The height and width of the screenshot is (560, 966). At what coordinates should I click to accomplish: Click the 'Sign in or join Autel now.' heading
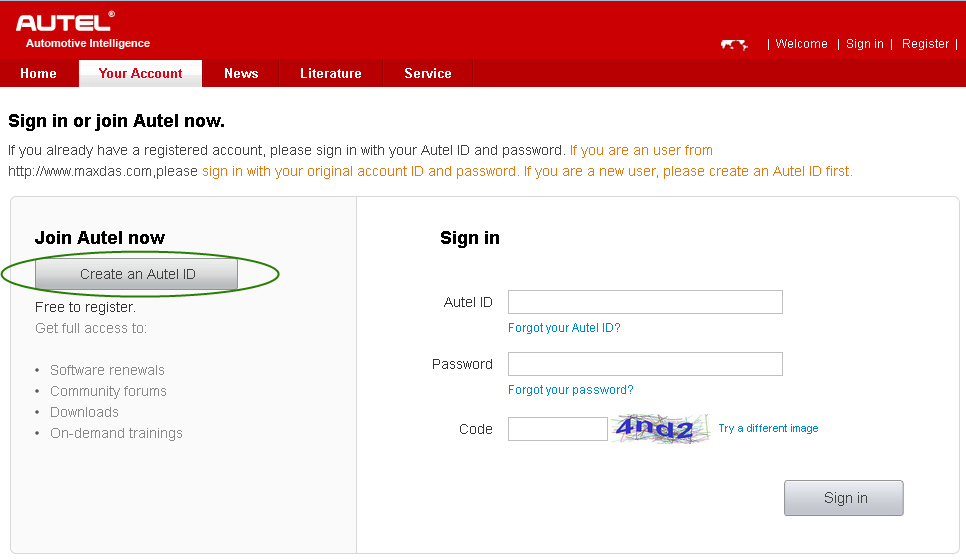(x=116, y=121)
